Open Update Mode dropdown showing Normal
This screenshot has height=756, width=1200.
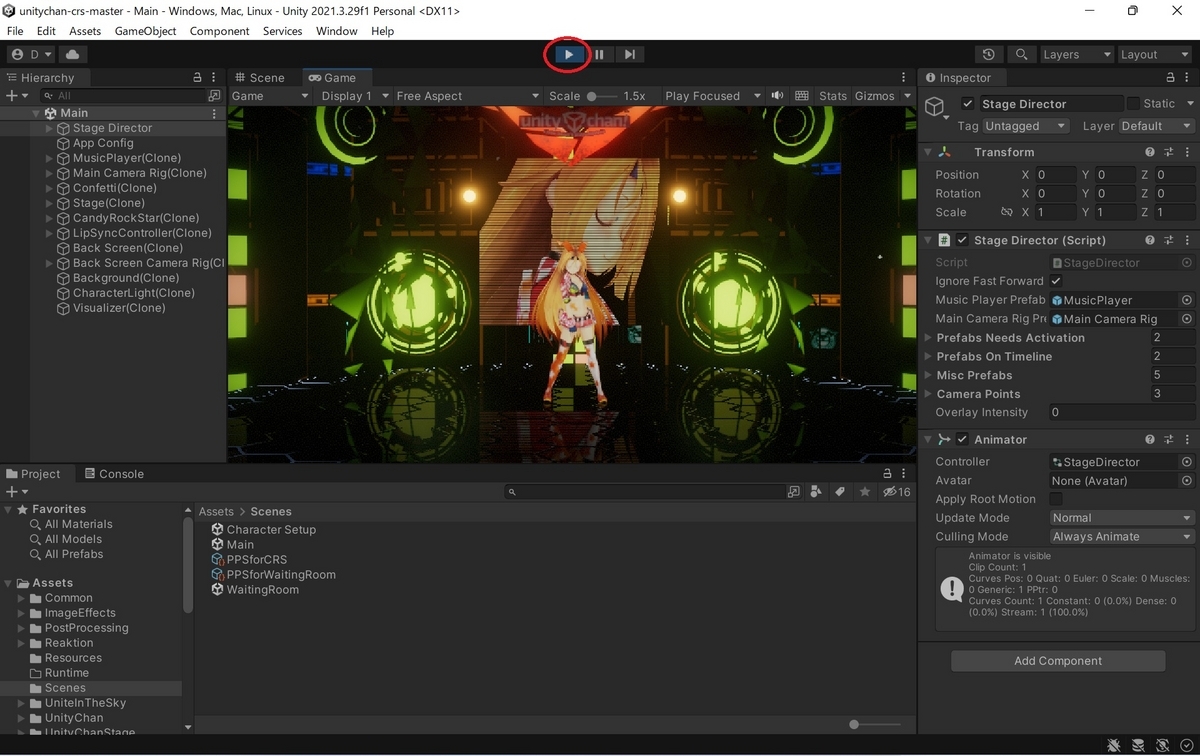[1122, 518]
